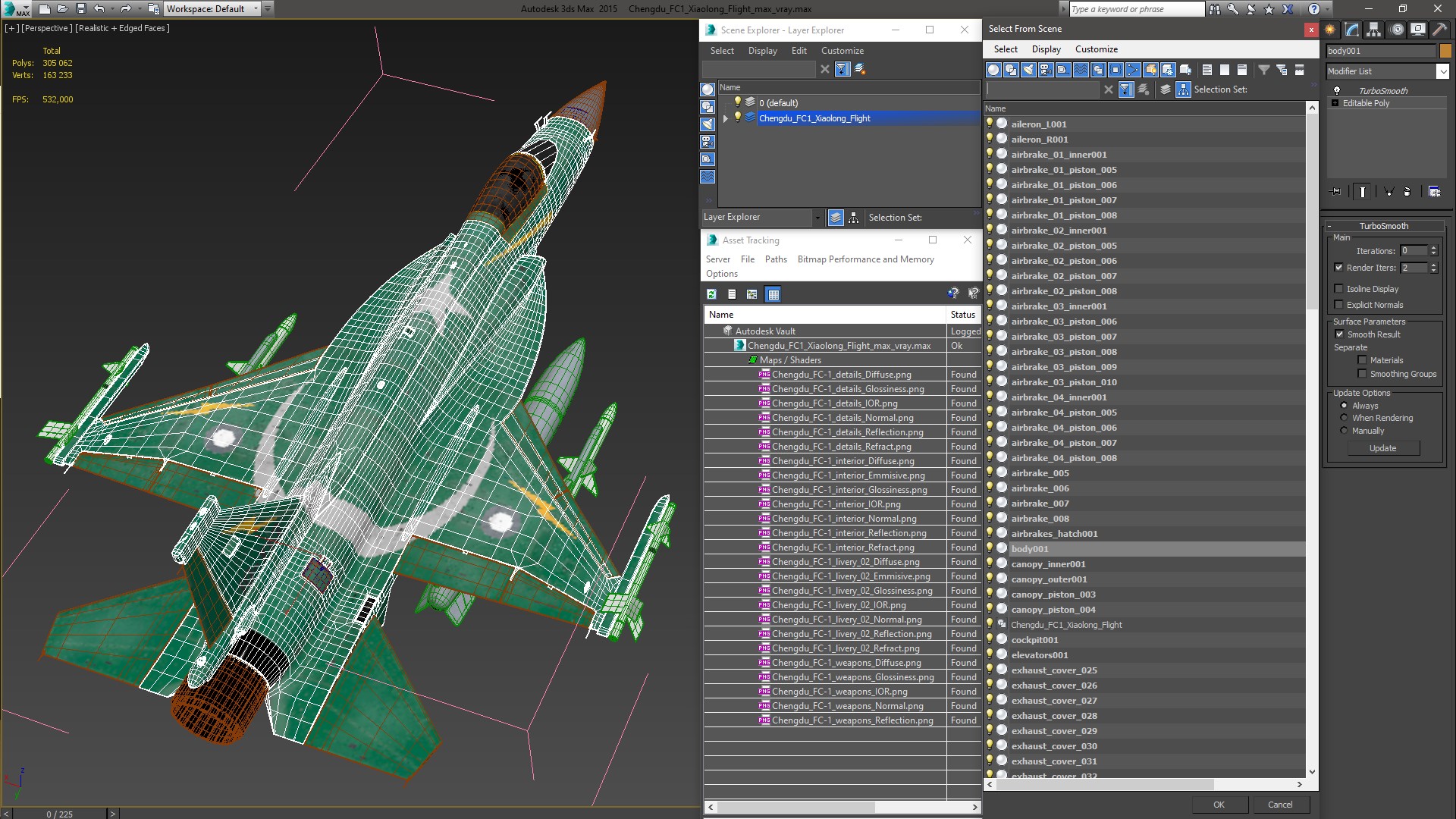Switch to the Modify panel tab
This screenshot has height=819, width=1456.
coord(1352,30)
